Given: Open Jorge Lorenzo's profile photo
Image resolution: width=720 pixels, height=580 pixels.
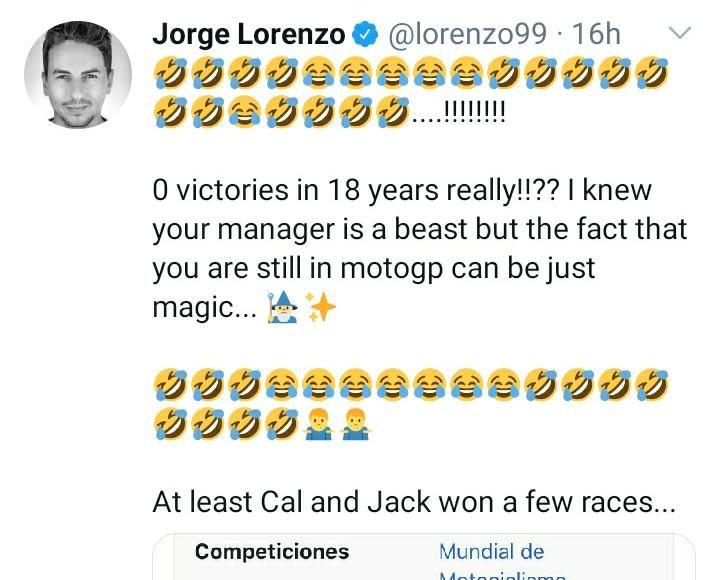Looking at the screenshot, I should click(x=78, y=75).
